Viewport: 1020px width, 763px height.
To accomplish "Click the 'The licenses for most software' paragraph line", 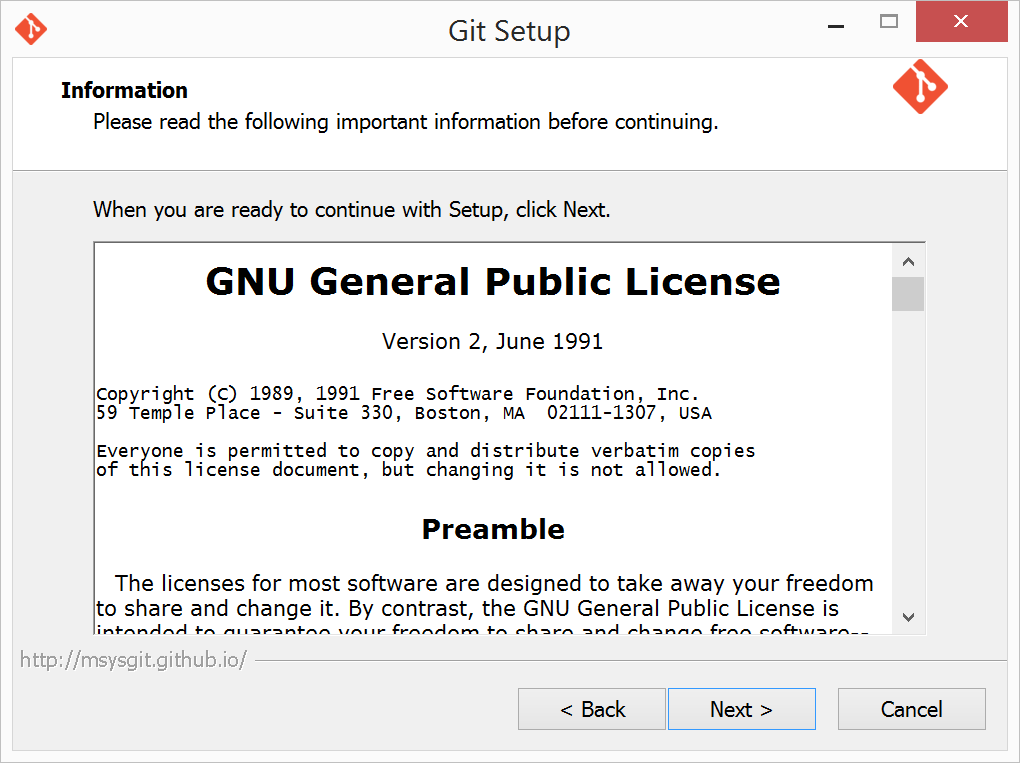I will (494, 583).
